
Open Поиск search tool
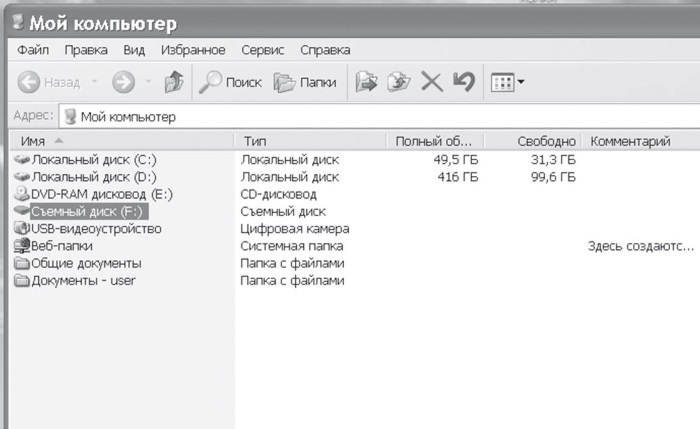click(230, 82)
